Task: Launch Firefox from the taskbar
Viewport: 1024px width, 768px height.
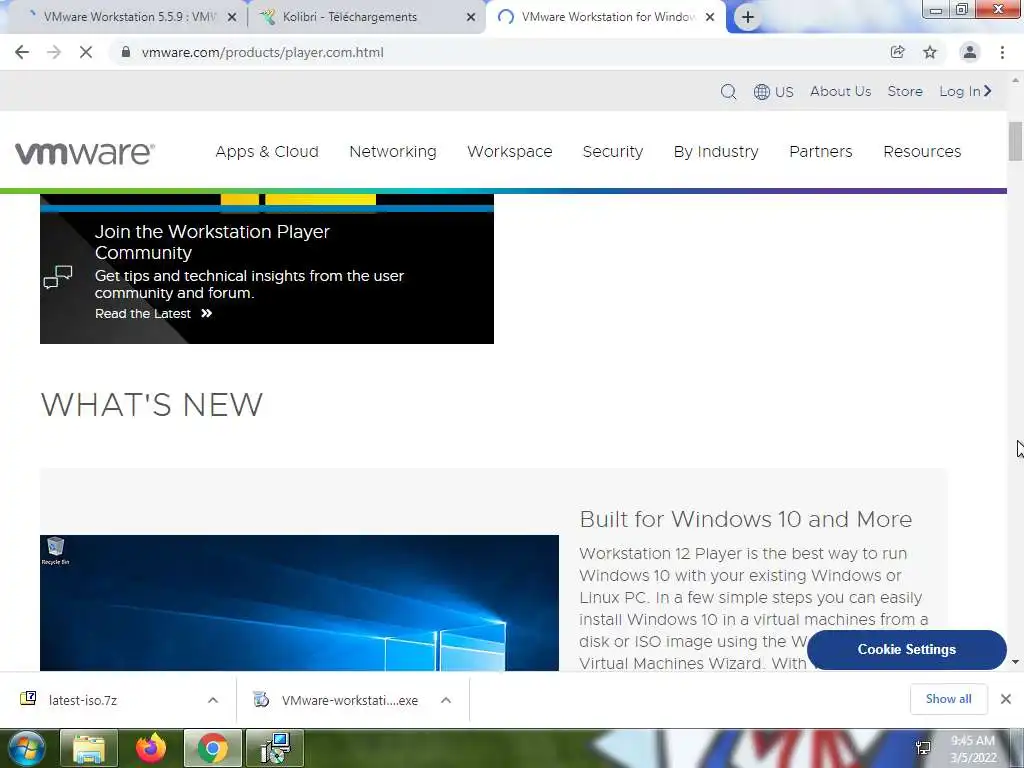Action: (151, 748)
